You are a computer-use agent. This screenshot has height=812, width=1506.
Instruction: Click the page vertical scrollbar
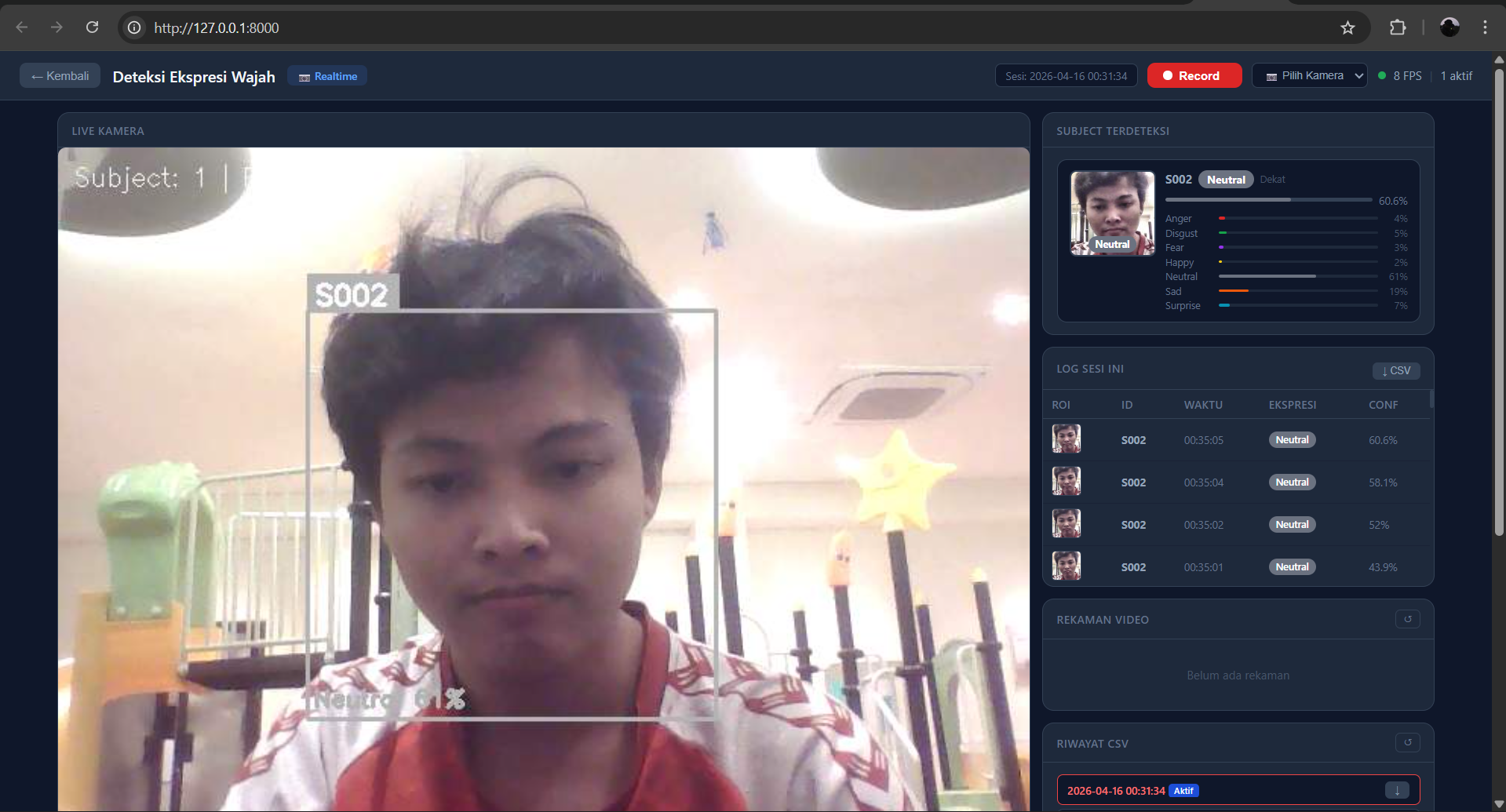[1499, 302]
